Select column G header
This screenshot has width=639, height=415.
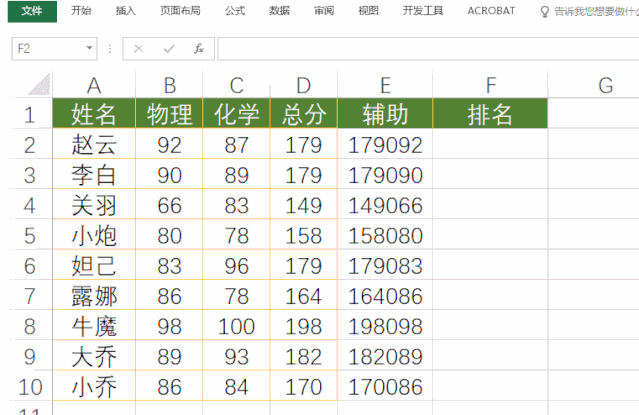[x=605, y=85]
